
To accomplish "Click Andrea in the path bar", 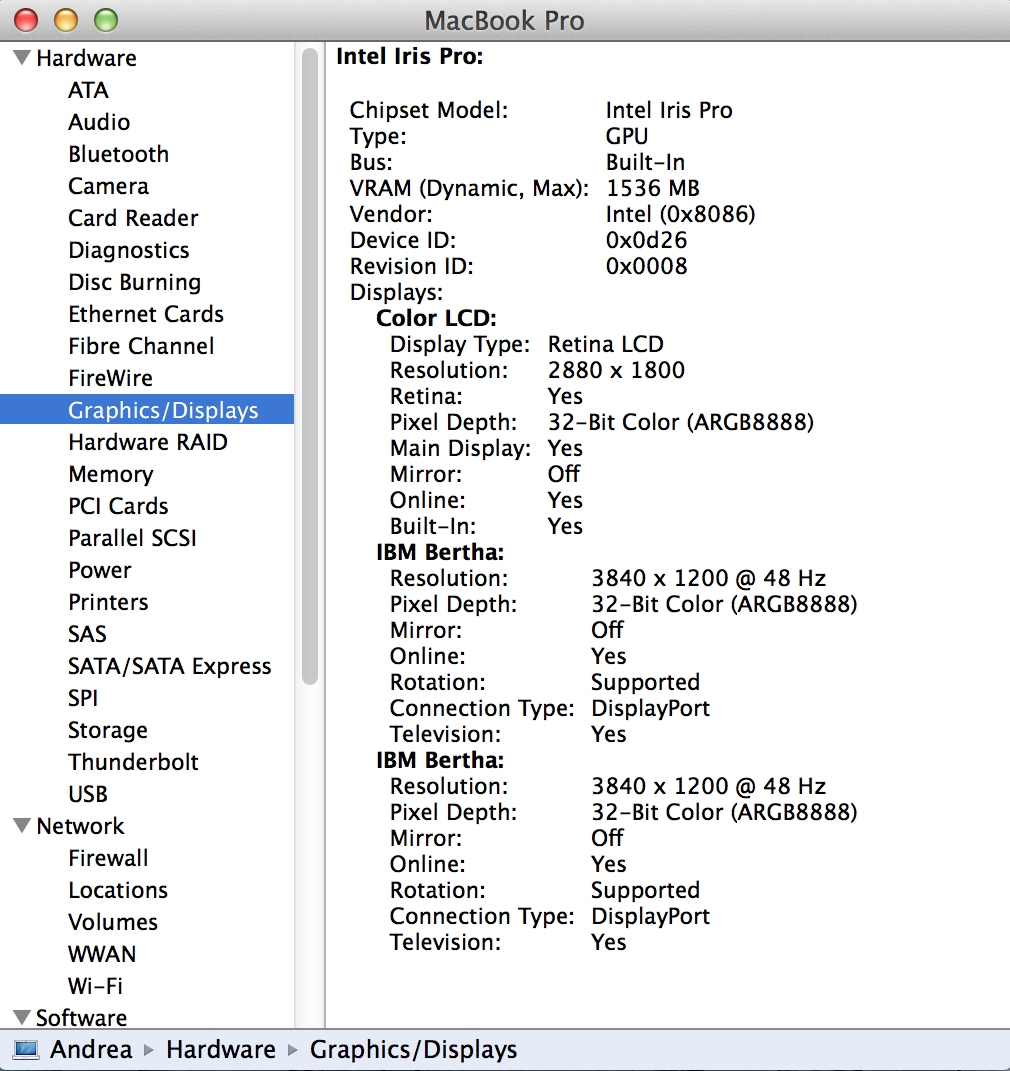I will point(92,1049).
